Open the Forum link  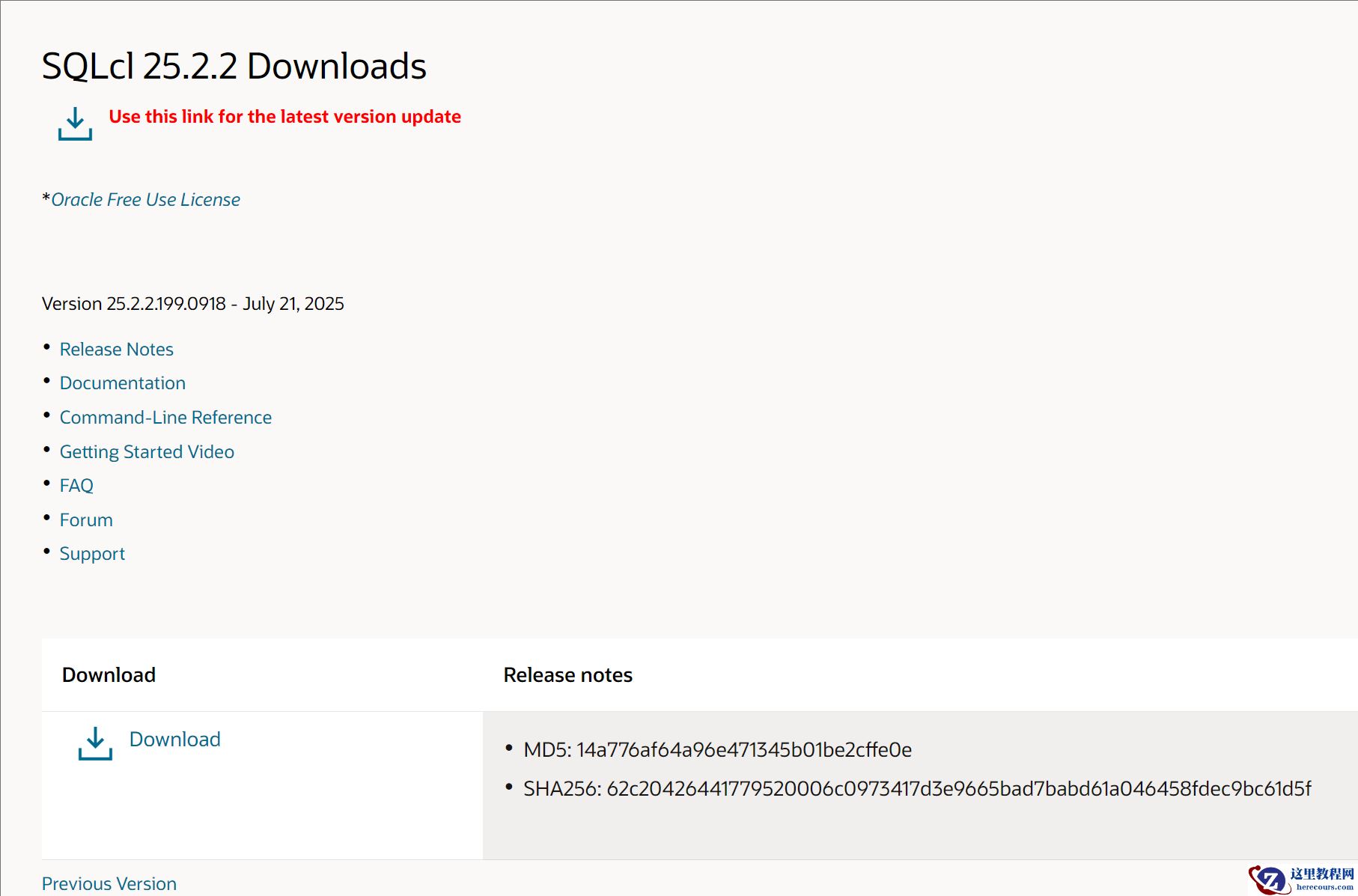(86, 520)
